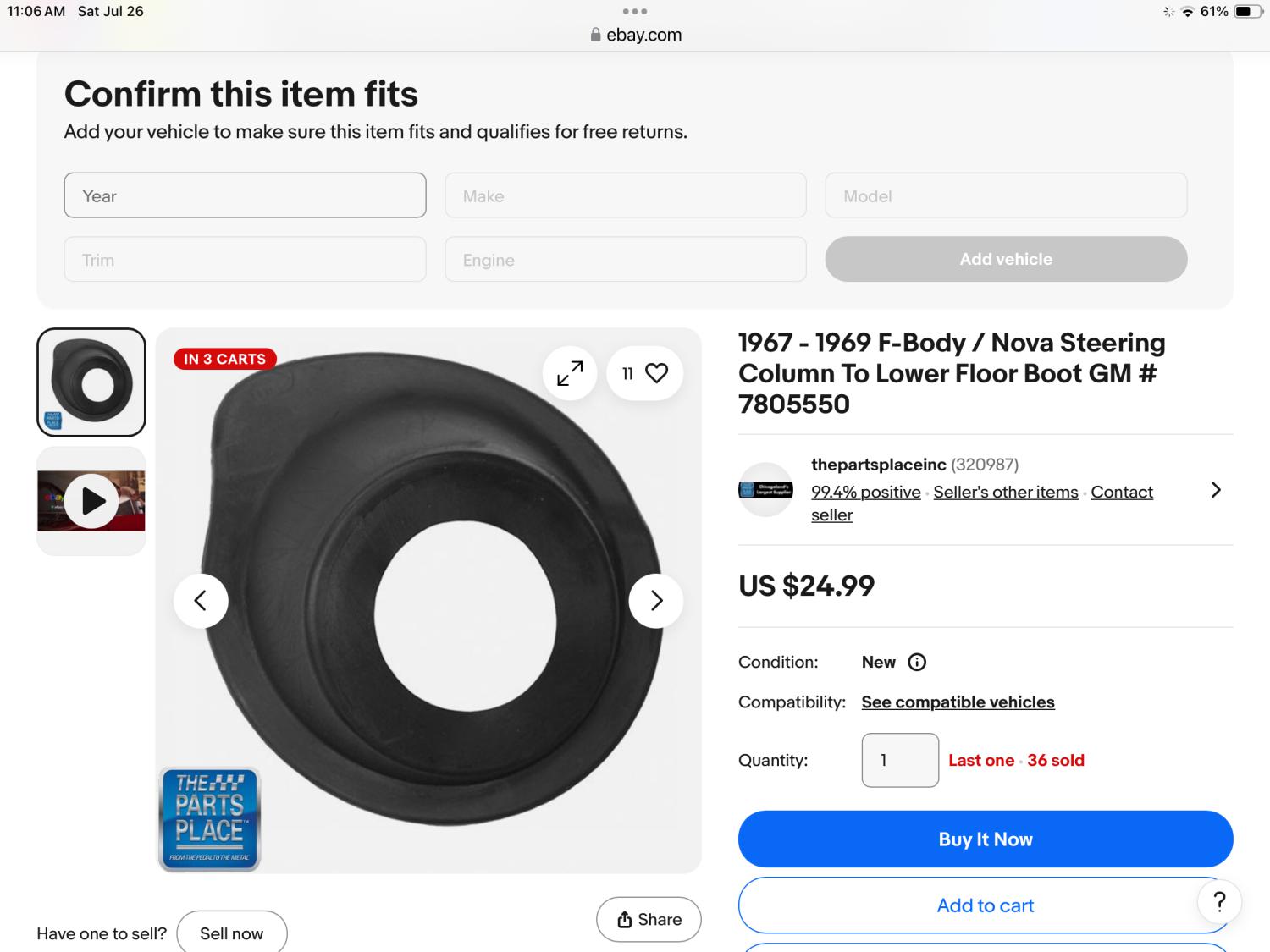Tap the Safari three-dot multitasking menu

[634, 12]
